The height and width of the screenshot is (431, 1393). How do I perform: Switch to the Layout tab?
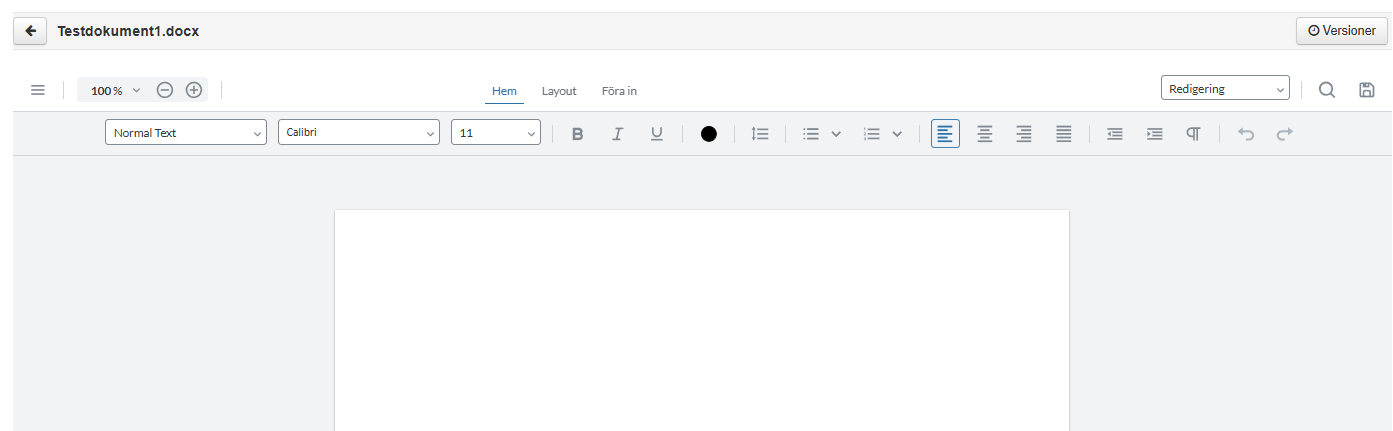[x=559, y=91]
